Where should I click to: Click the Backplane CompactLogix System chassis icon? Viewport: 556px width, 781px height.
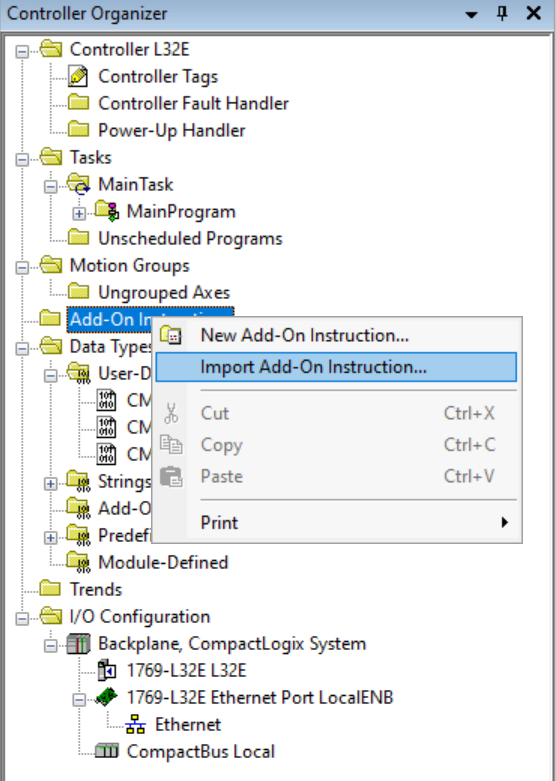(x=79, y=644)
